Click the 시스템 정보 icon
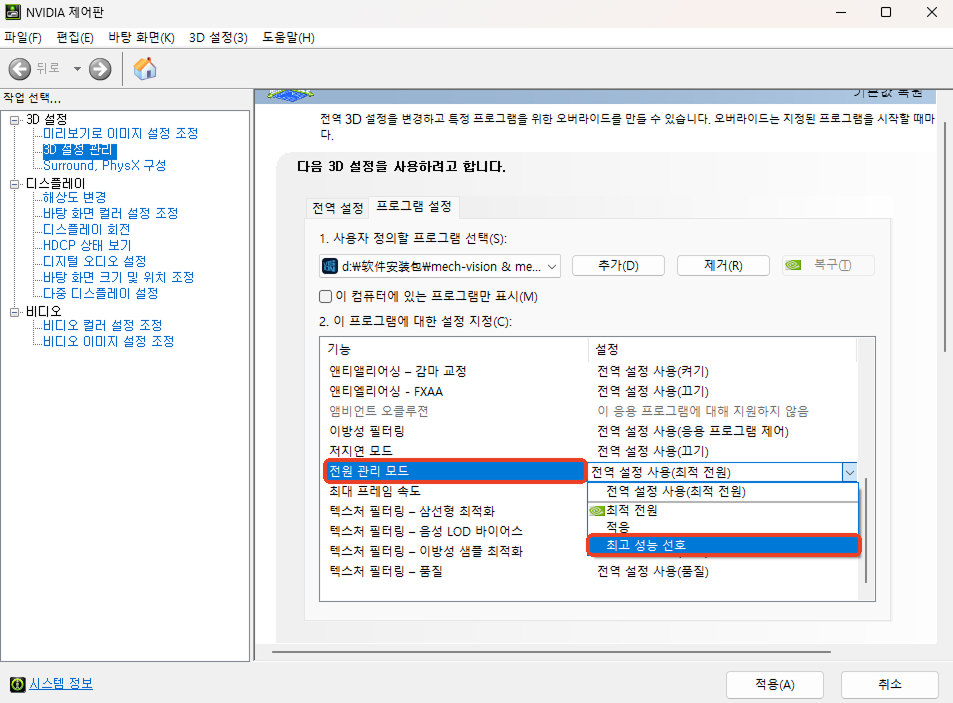The height and width of the screenshot is (703, 953). pos(18,684)
